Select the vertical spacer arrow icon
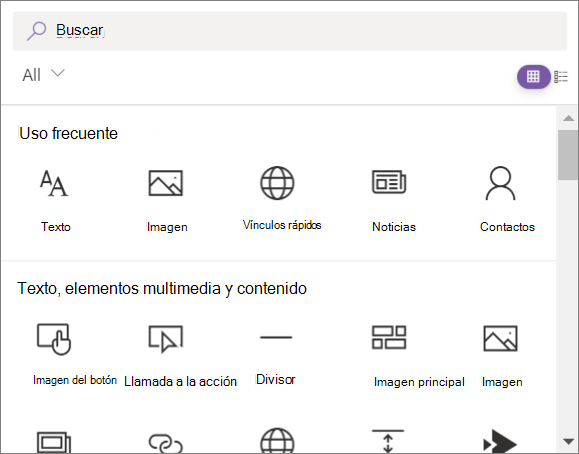Screen dimensions: 579x454 [388, 441]
